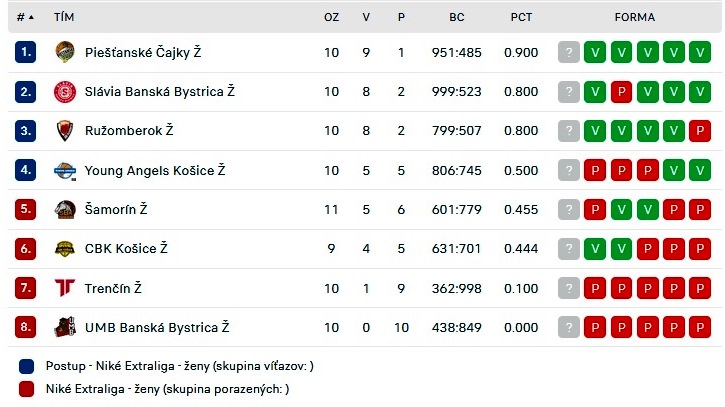
Task: Sort standings by BC column header
Action: tap(456, 17)
